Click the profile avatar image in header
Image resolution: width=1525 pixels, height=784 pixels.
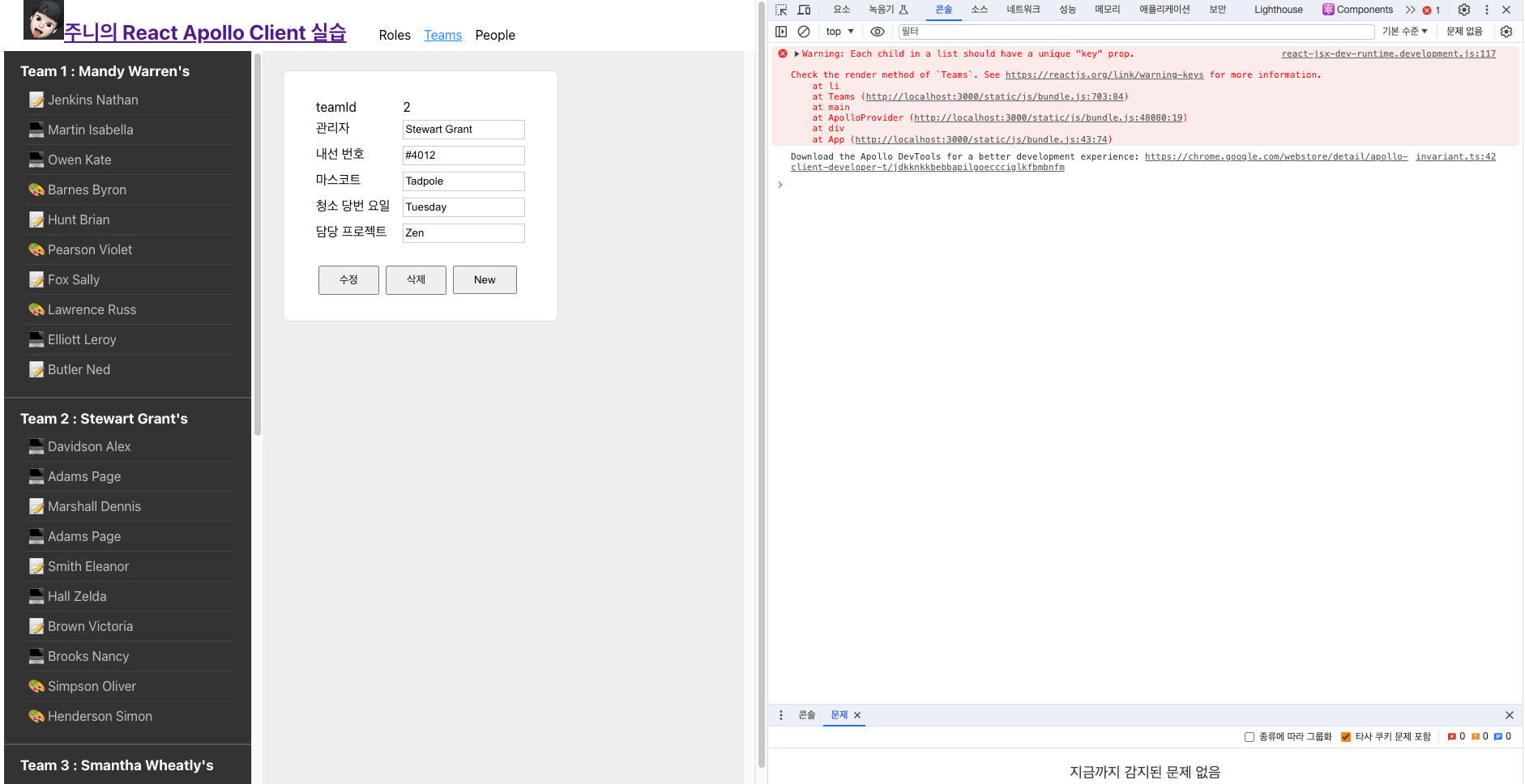point(44,19)
